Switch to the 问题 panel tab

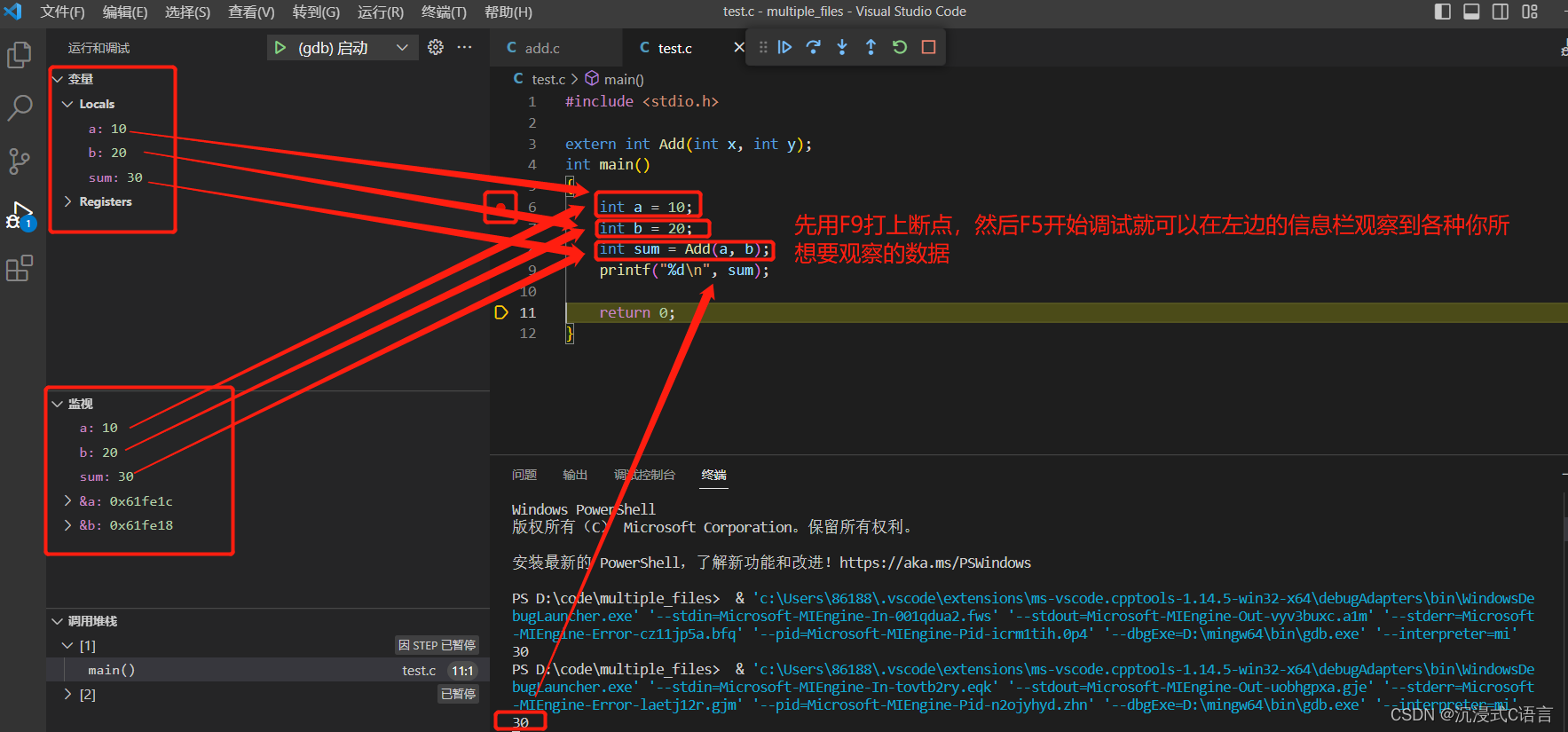tap(524, 475)
